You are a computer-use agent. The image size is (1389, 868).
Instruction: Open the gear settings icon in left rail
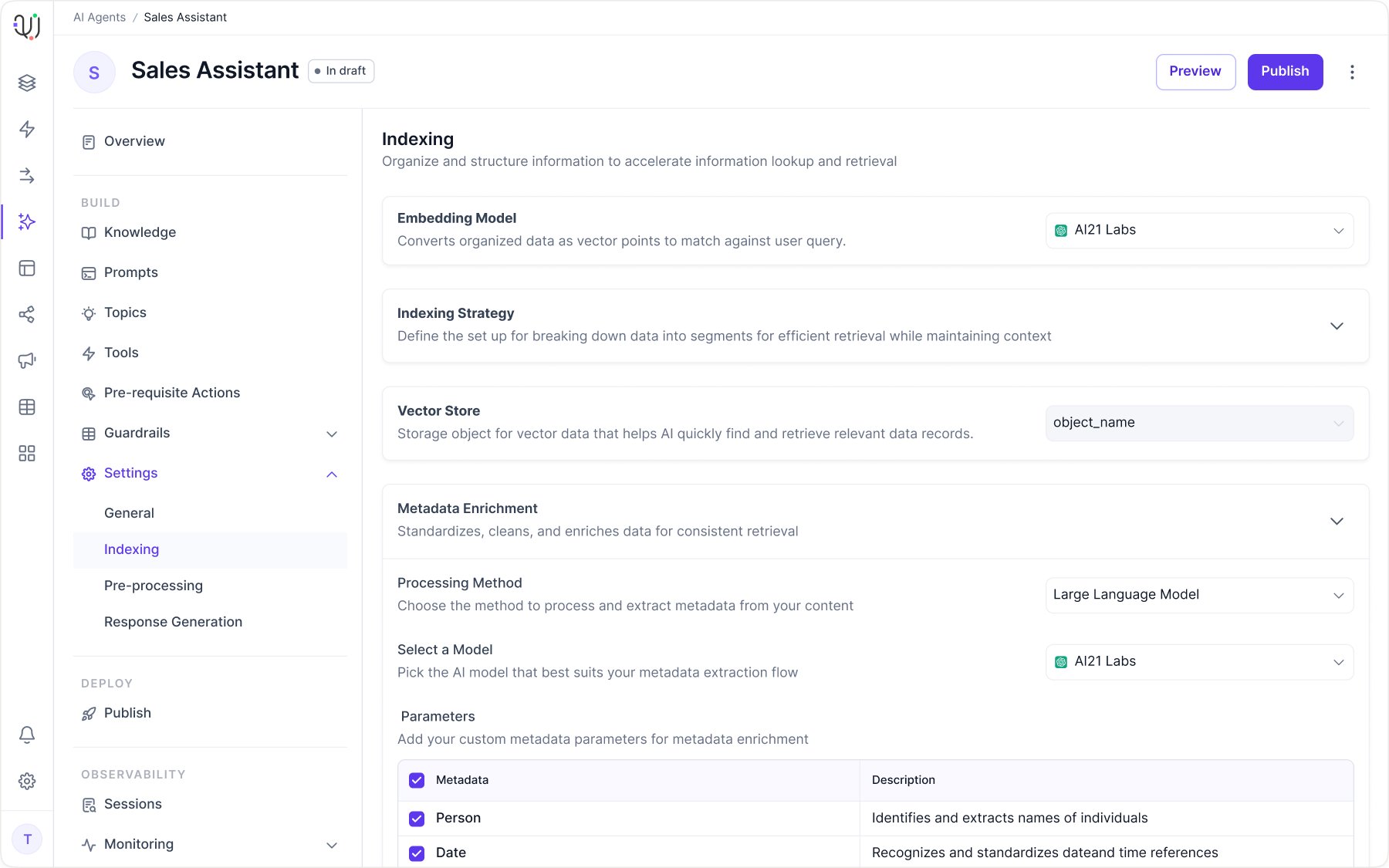(27, 781)
